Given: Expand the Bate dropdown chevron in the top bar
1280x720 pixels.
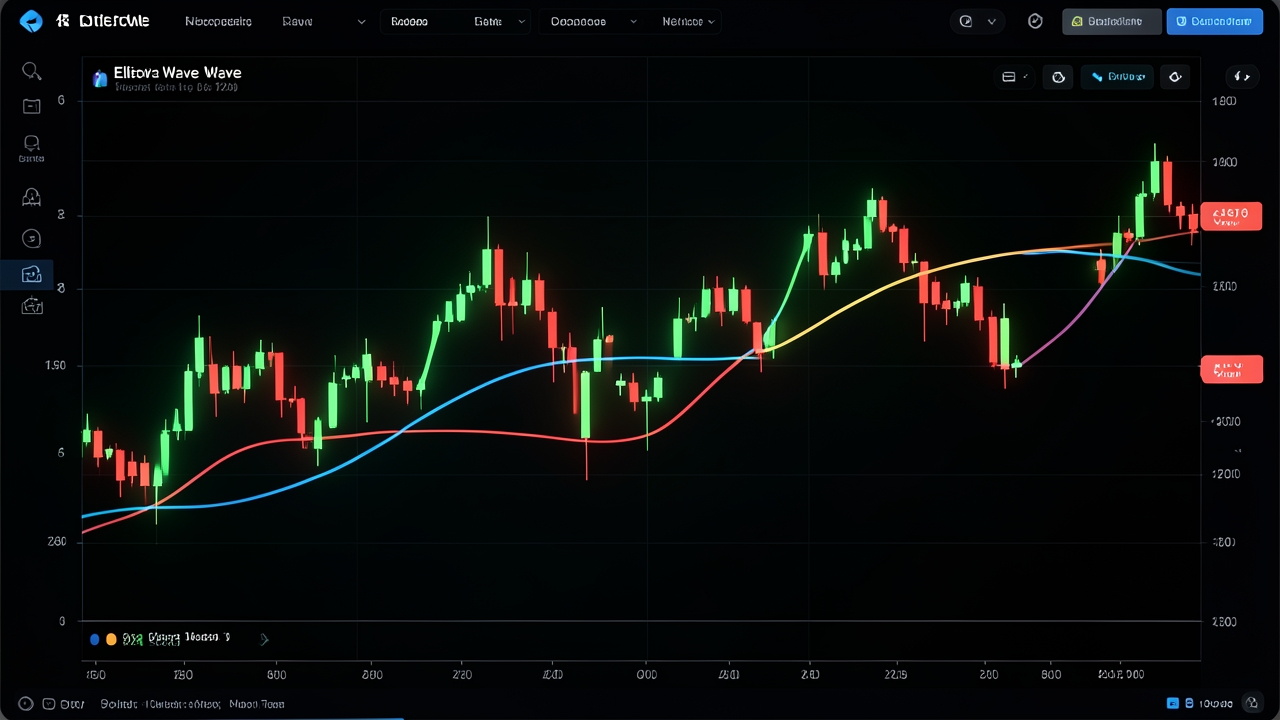Looking at the screenshot, I should click(522, 22).
